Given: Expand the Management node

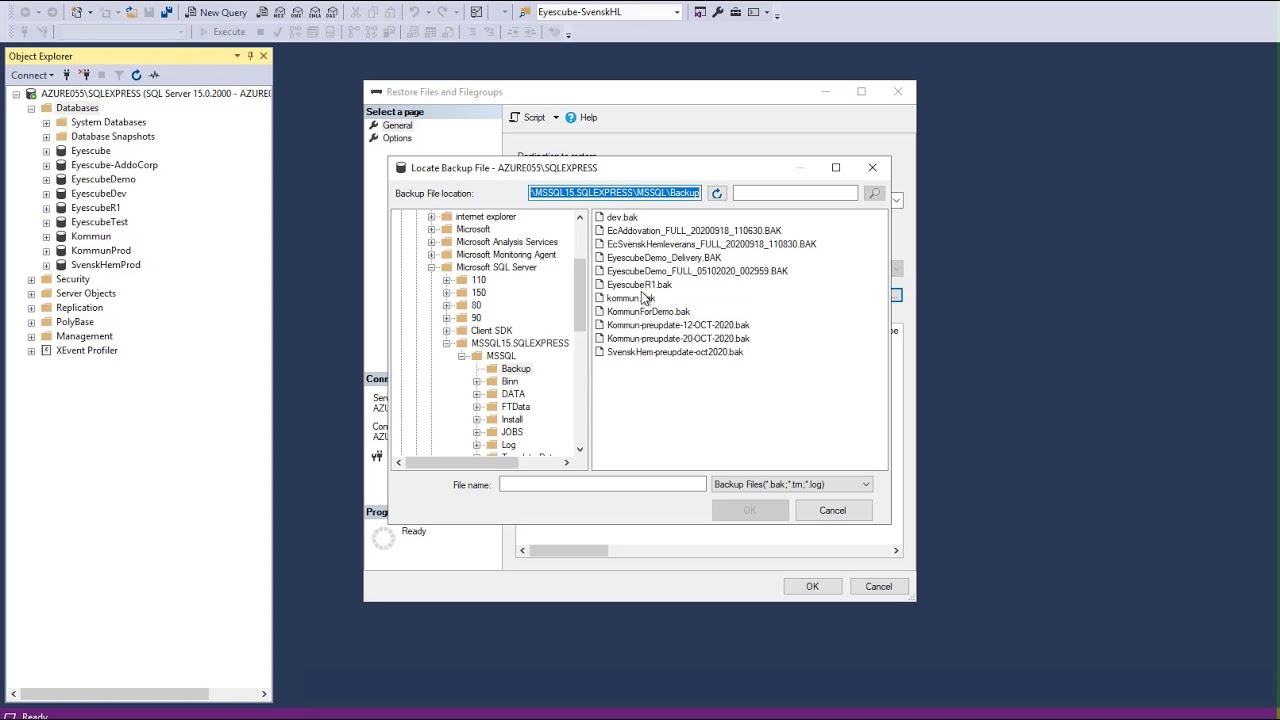Looking at the screenshot, I should [31, 337].
